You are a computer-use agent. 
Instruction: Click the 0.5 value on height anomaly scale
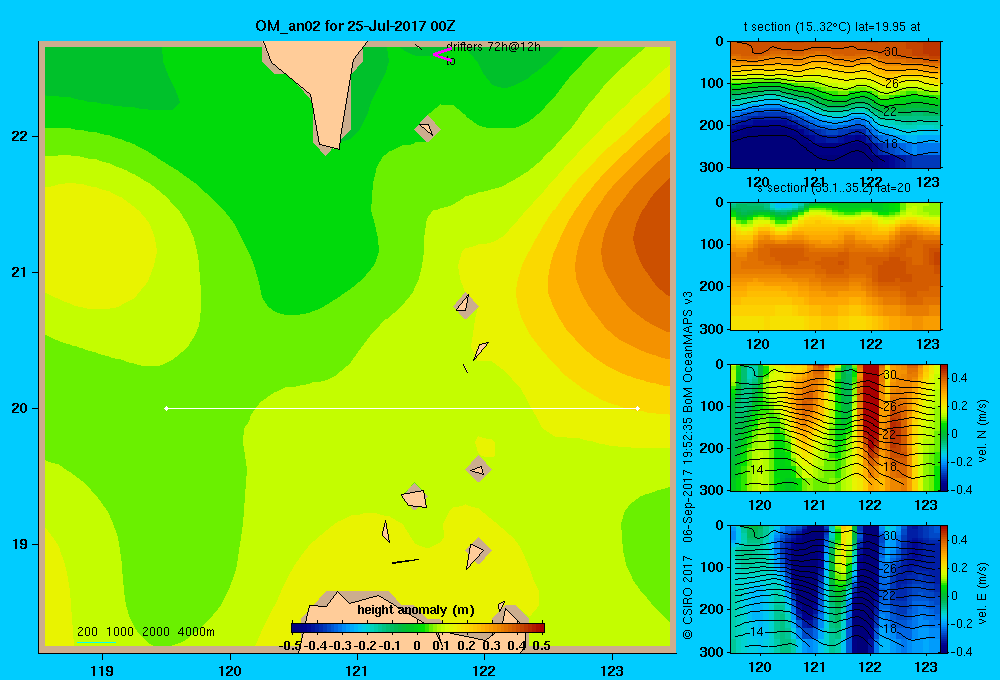click(541, 646)
